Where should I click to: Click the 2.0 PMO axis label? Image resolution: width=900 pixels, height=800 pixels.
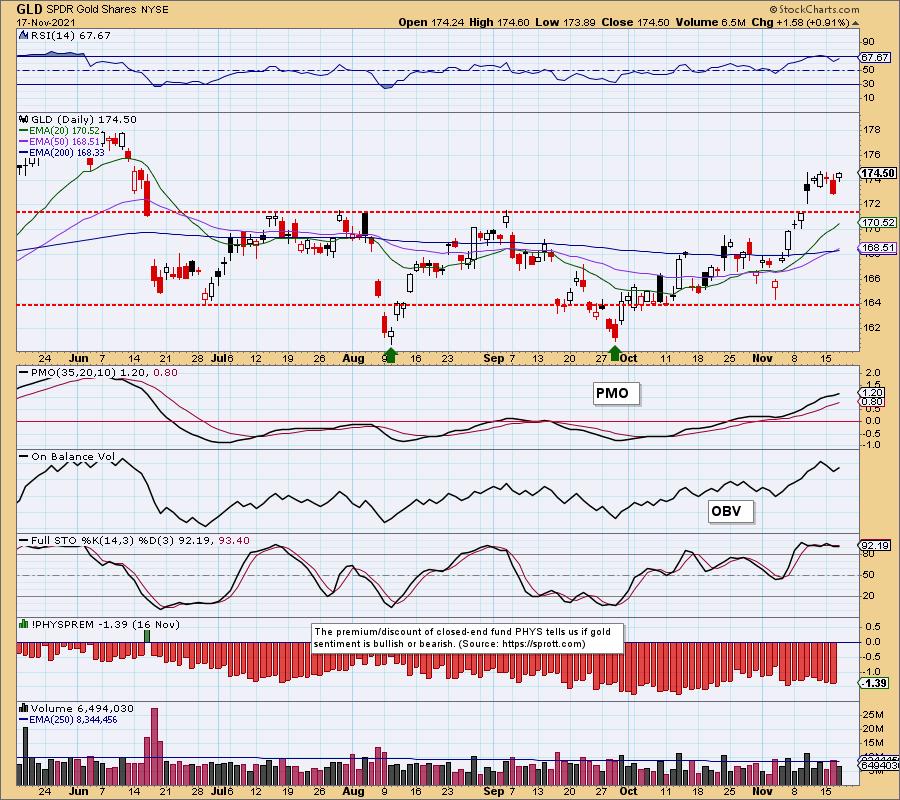click(873, 373)
